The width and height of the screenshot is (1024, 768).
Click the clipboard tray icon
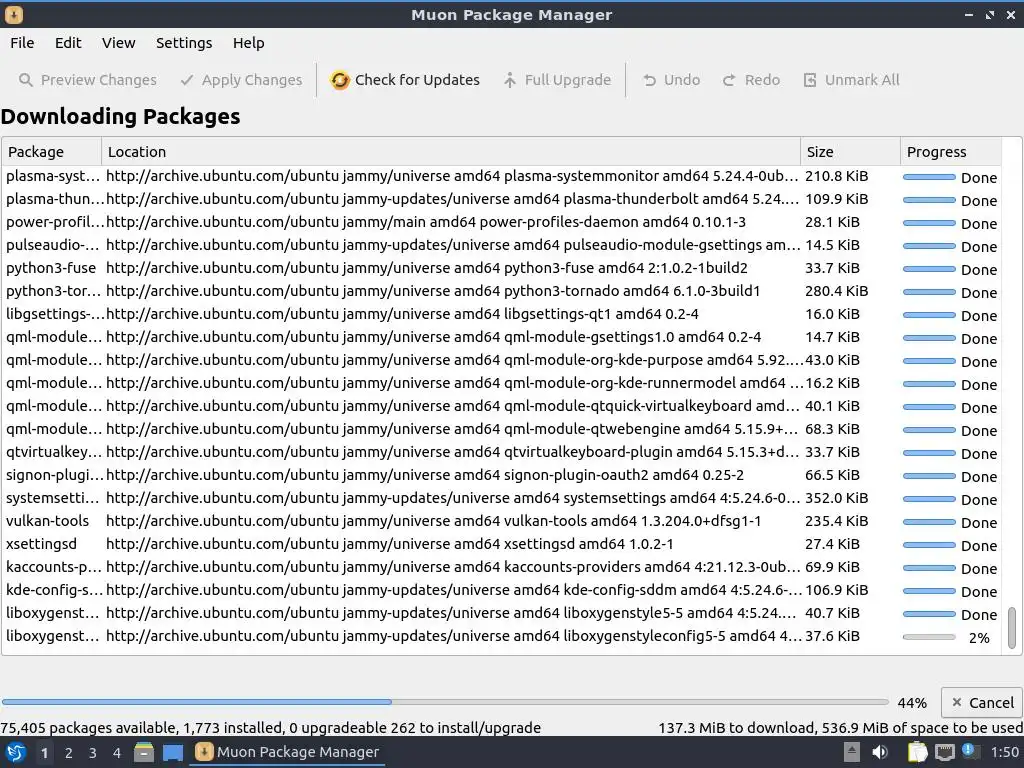click(917, 752)
